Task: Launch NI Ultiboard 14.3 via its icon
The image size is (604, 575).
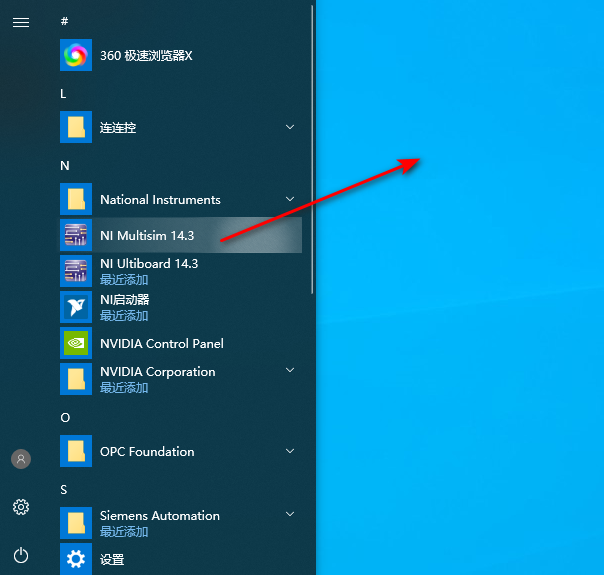Action: point(76,271)
